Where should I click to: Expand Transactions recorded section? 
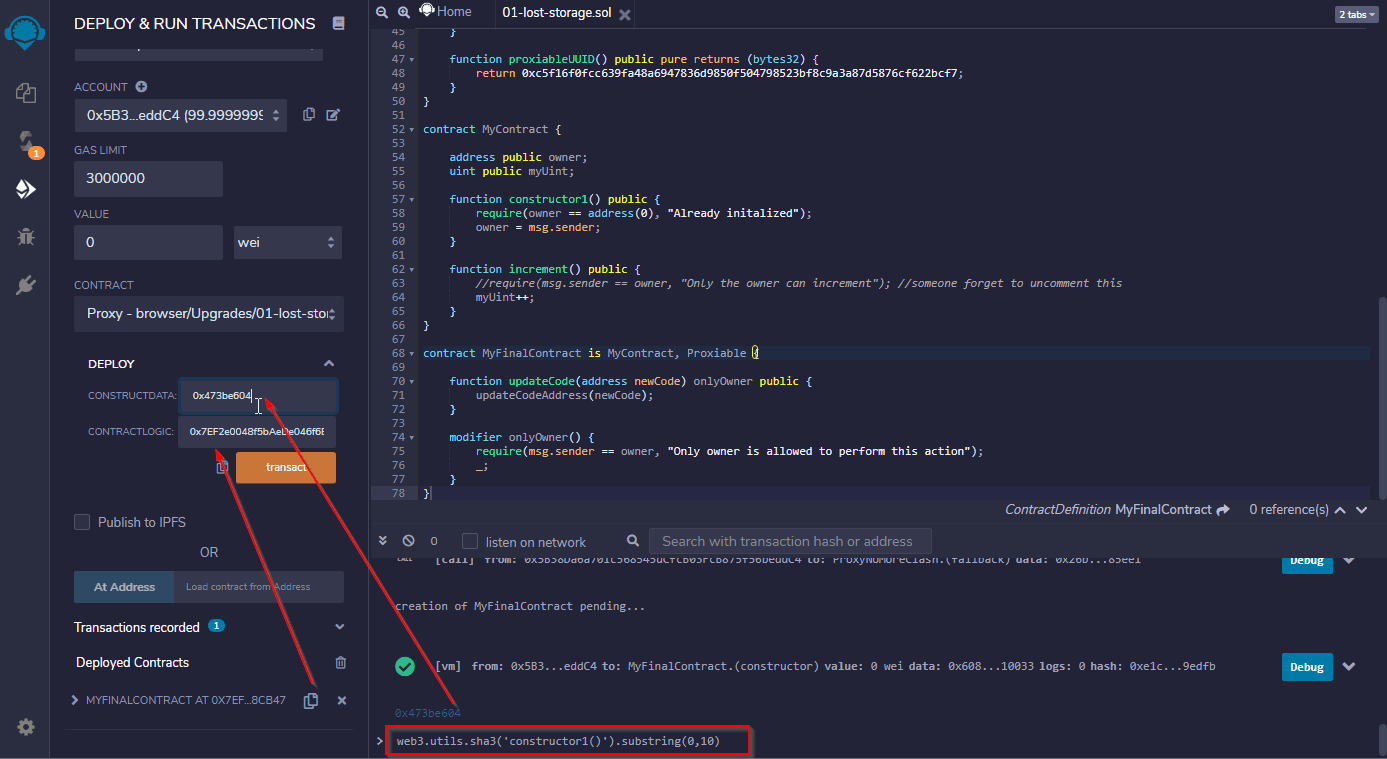[x=340, y=627]
